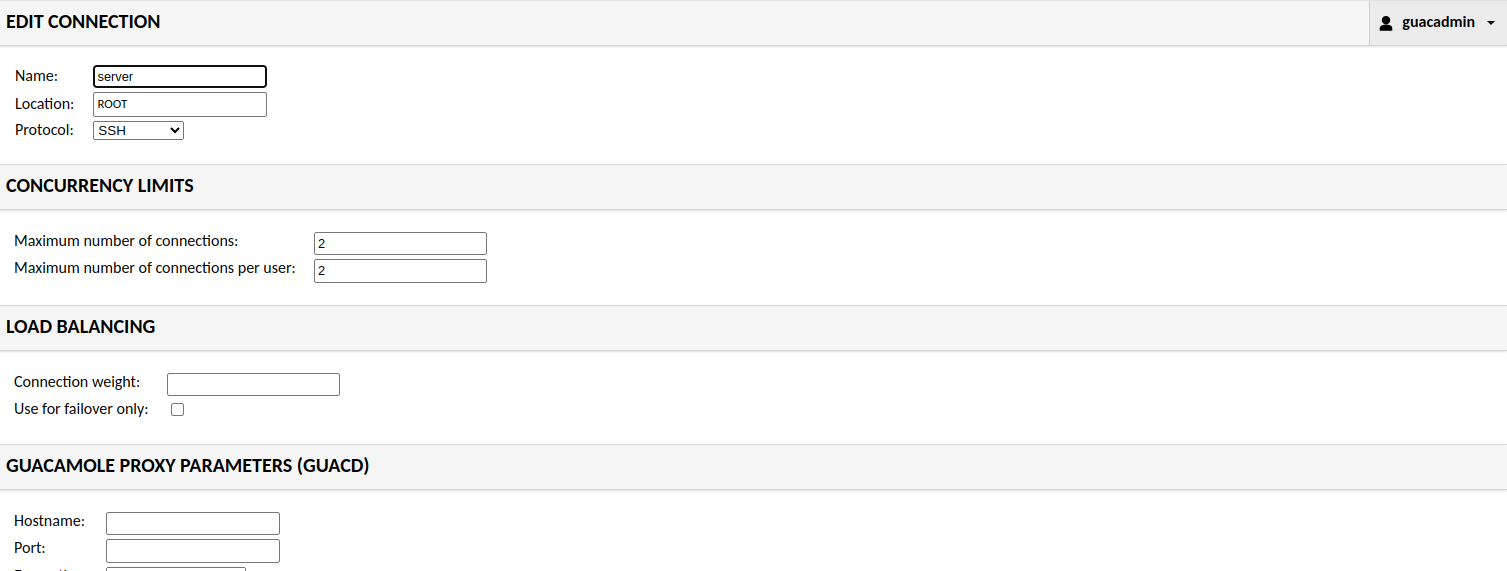Click the Guacamole Proxy Parameters (GUACD) header
The image size is (1507, 571).
[188, 466]
